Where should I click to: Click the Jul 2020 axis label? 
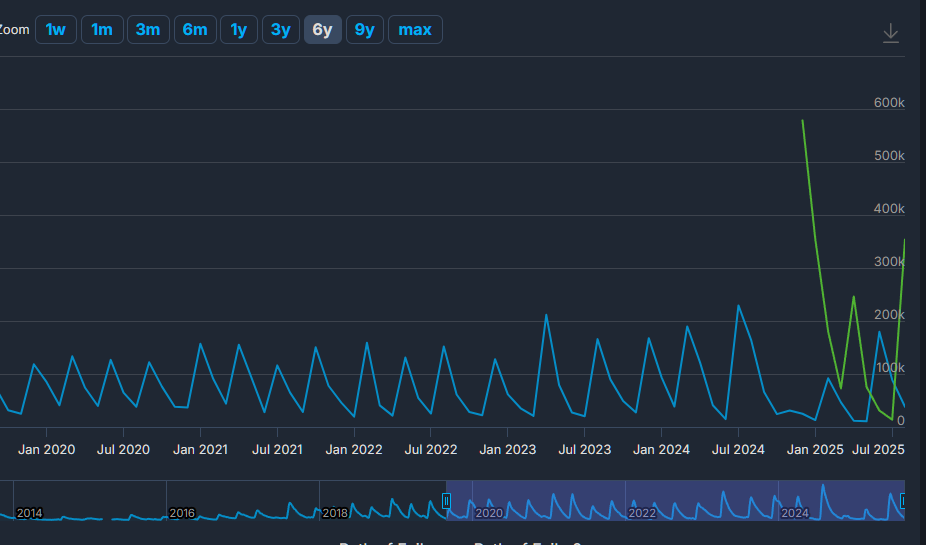(123, 450)
